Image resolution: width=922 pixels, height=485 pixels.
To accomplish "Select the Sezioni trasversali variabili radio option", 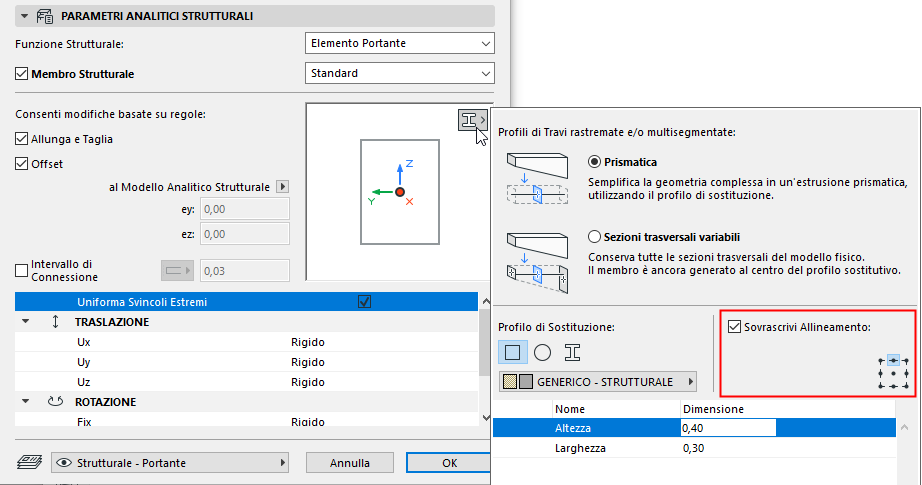I will point(595,238).
